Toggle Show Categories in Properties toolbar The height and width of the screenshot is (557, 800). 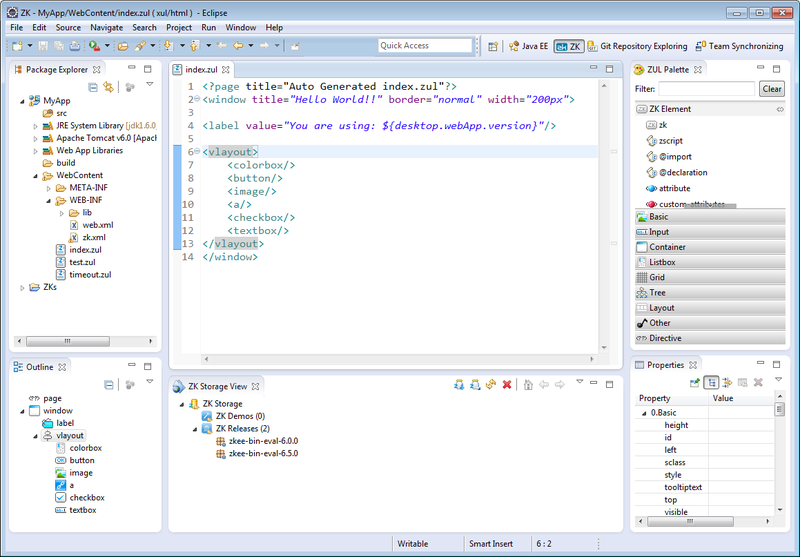pyautogui.click(x=711, y=383)
